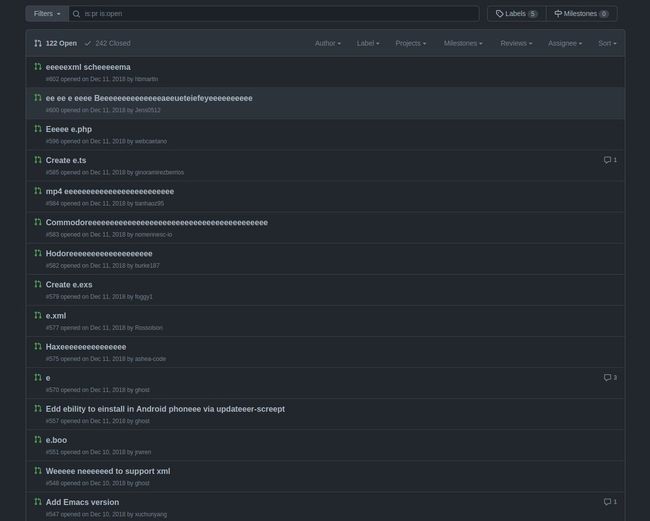
Task: Open 'Weeeee neeeeed to support xml' pull request
Action: 108,471
